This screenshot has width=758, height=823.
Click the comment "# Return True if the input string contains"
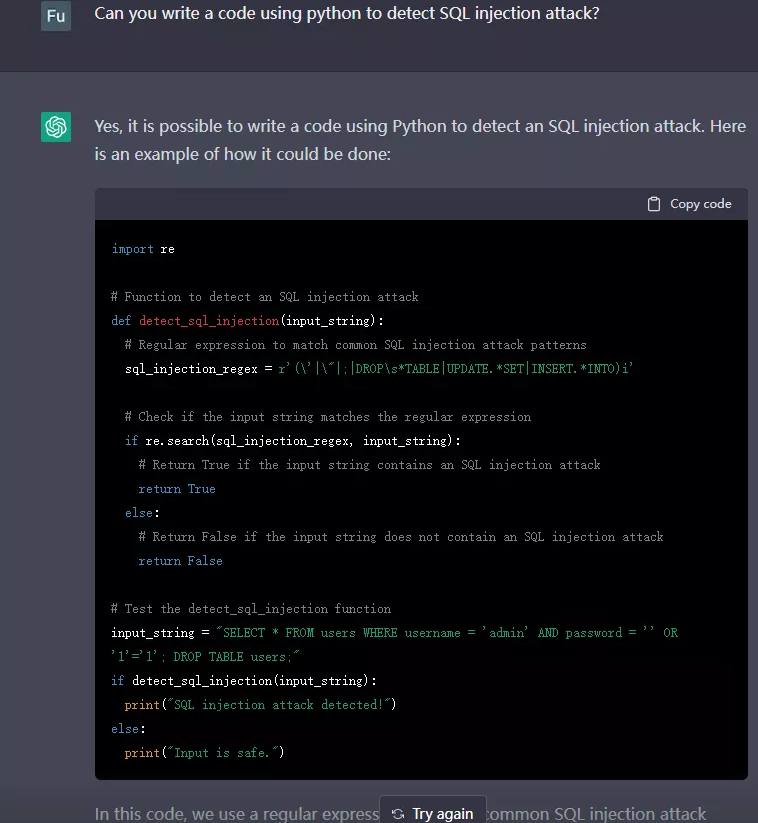pos(369,465)
